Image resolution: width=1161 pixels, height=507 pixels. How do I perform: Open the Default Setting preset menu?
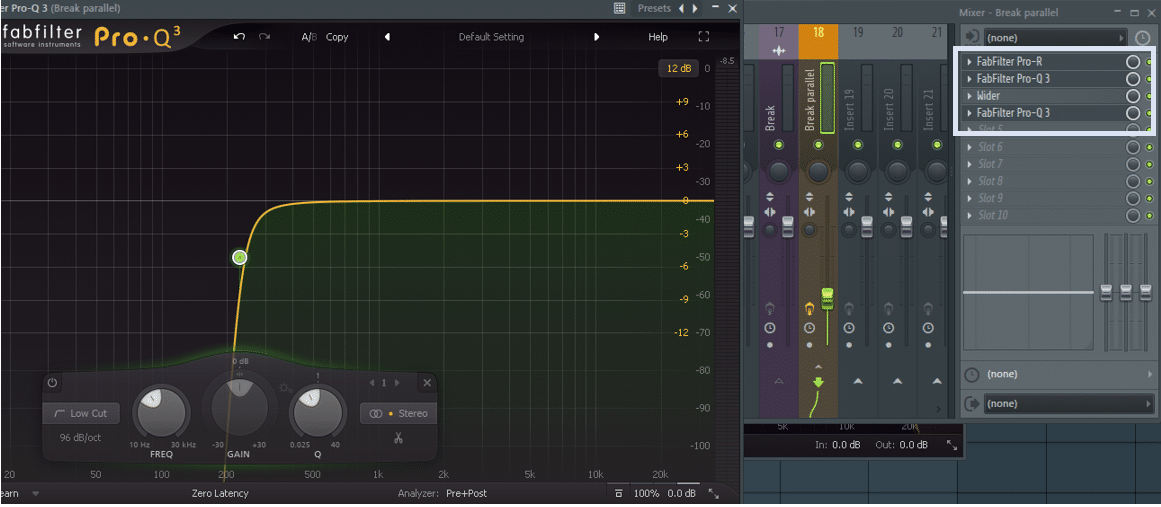coord(491,37)
